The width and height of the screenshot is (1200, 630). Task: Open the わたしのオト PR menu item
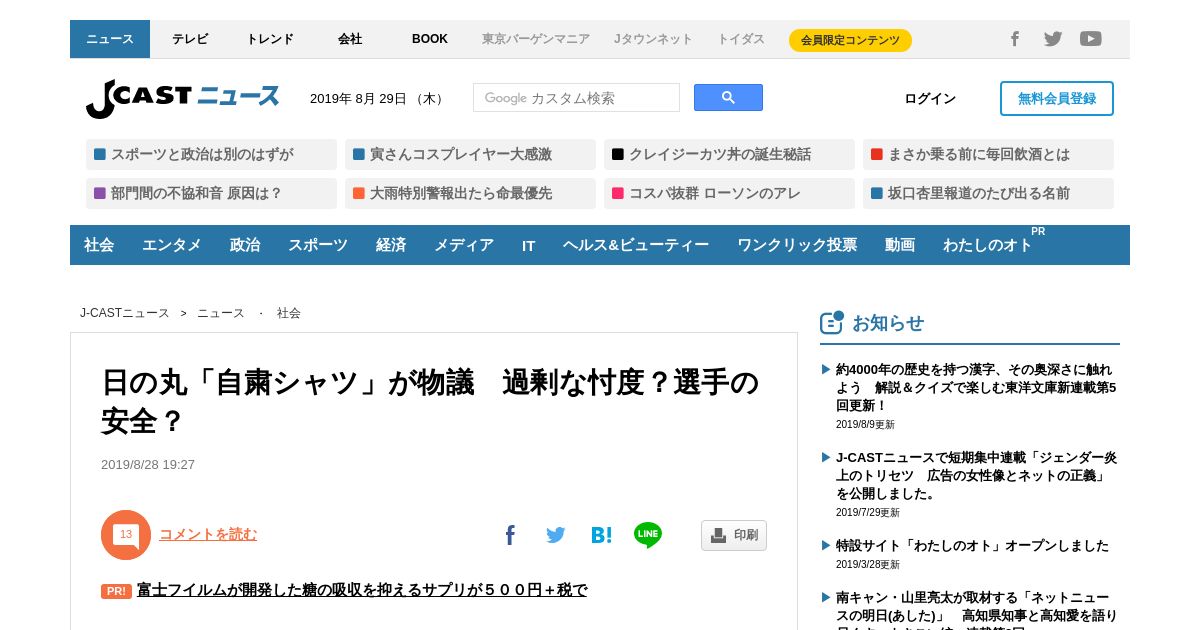(988, 245)
